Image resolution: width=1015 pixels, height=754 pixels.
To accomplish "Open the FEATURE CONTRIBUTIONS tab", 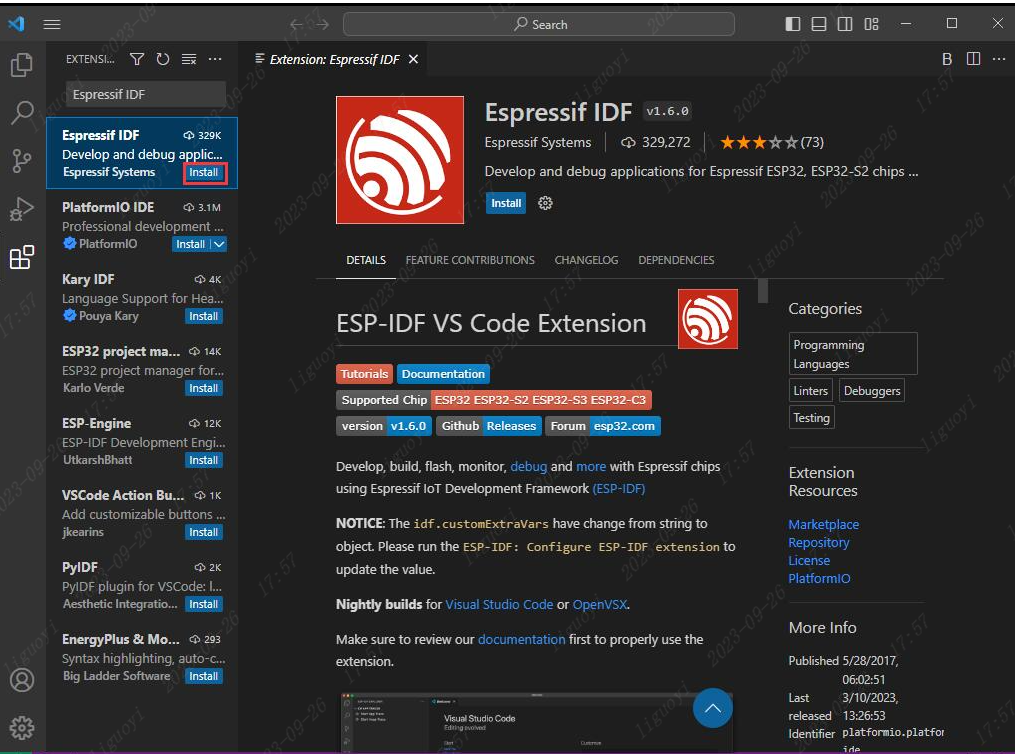I will (x=470, y=260).
